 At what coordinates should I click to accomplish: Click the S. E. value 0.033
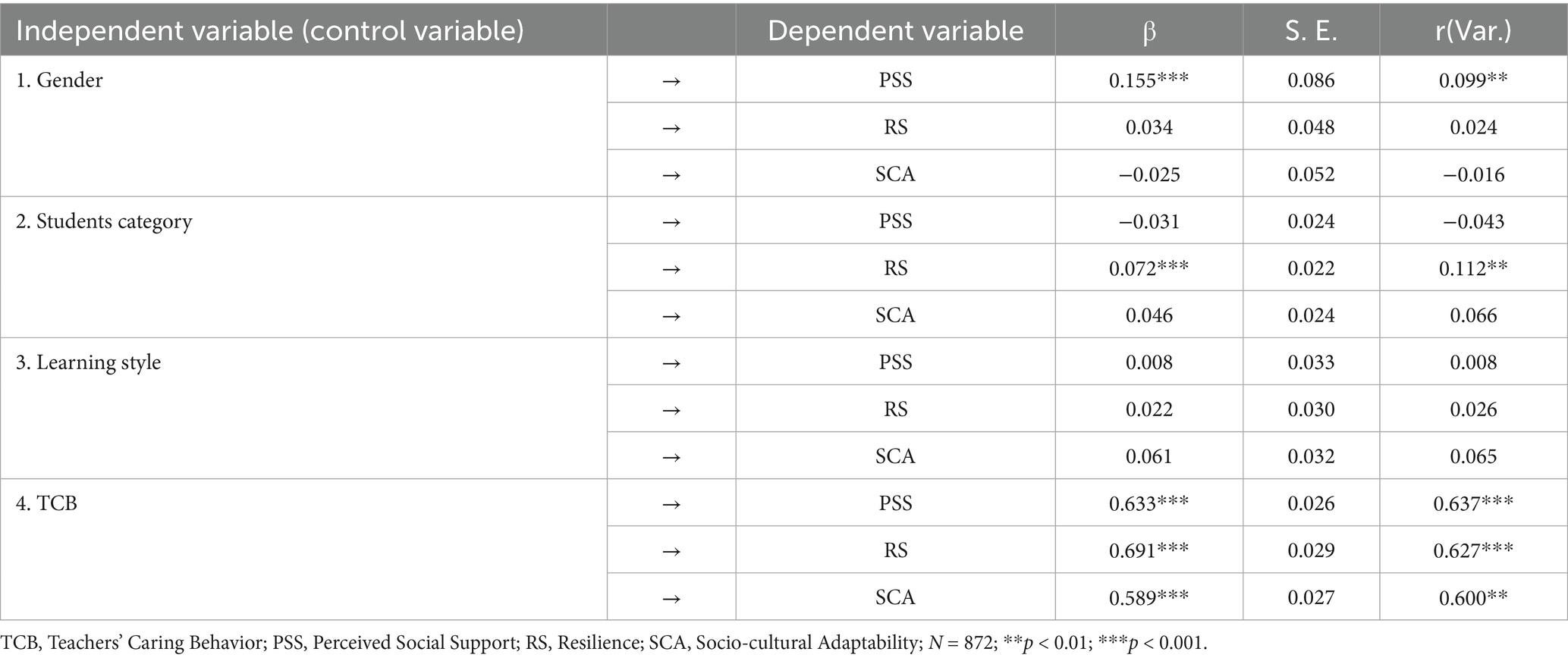pos(1311,362)
